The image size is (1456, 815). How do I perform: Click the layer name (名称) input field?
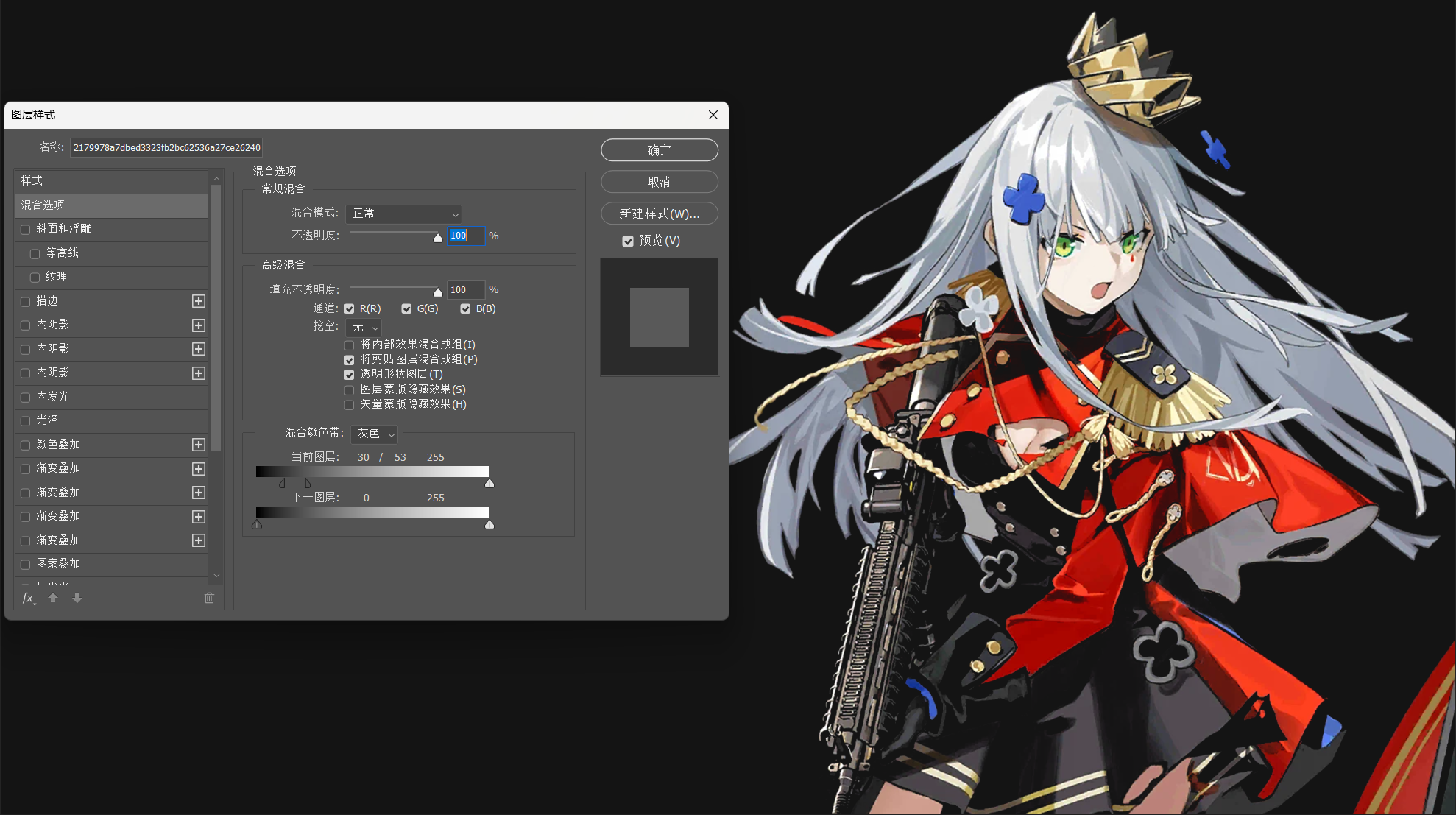(166, 148)
